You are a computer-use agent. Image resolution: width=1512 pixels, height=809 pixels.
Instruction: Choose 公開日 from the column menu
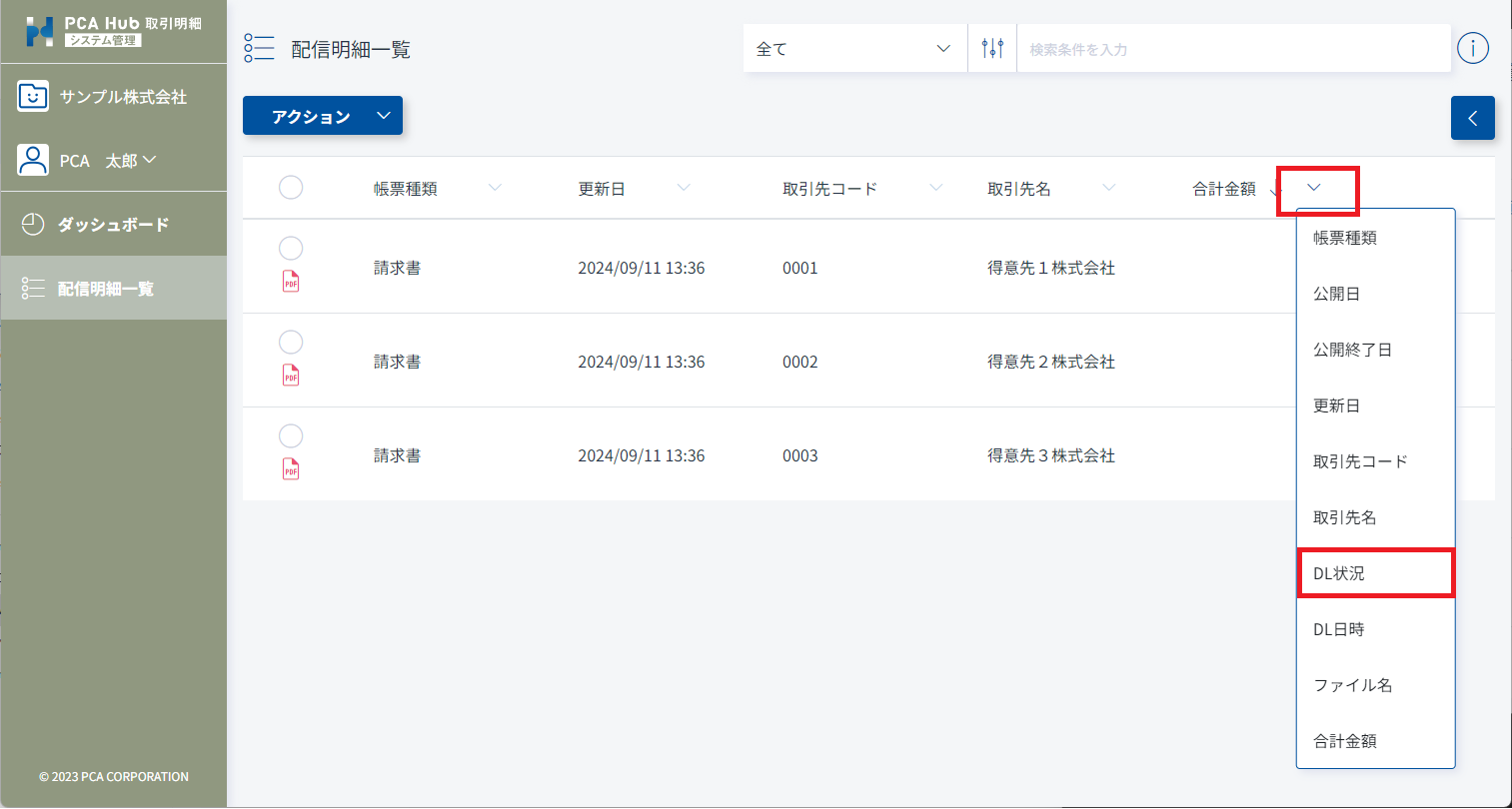point(1375,294)
